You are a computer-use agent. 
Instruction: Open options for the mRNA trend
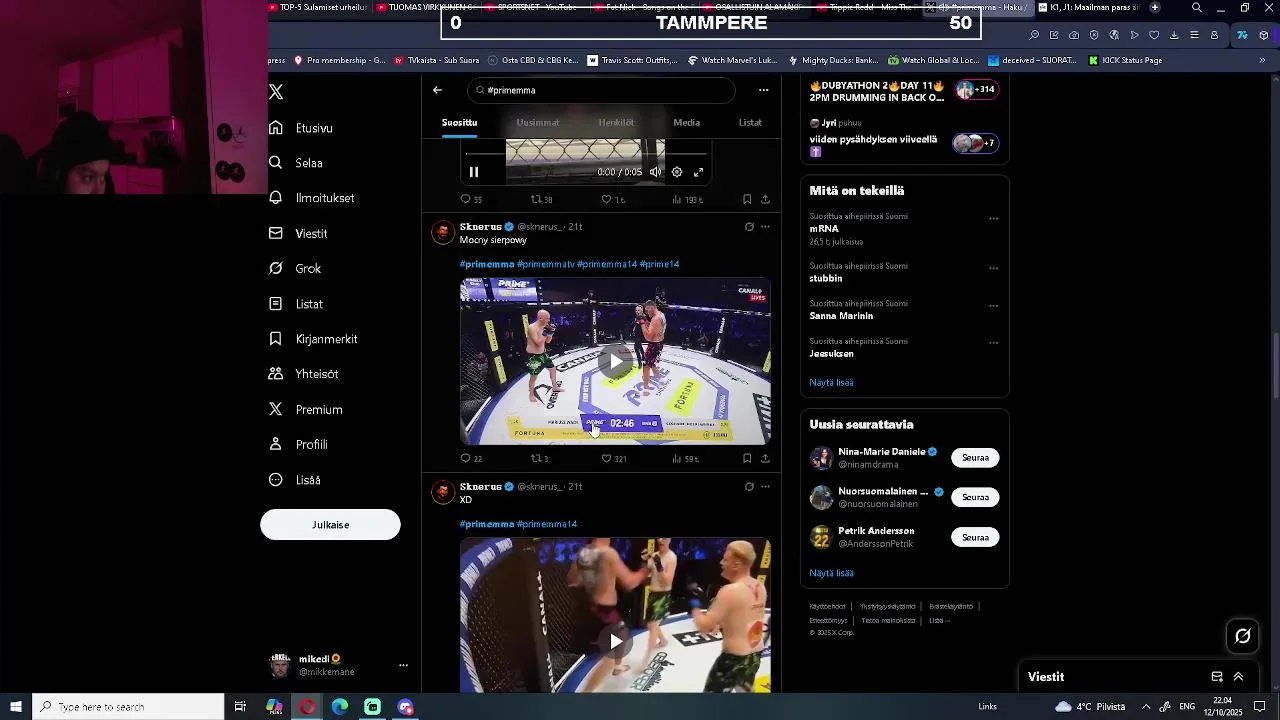point(993,218)
